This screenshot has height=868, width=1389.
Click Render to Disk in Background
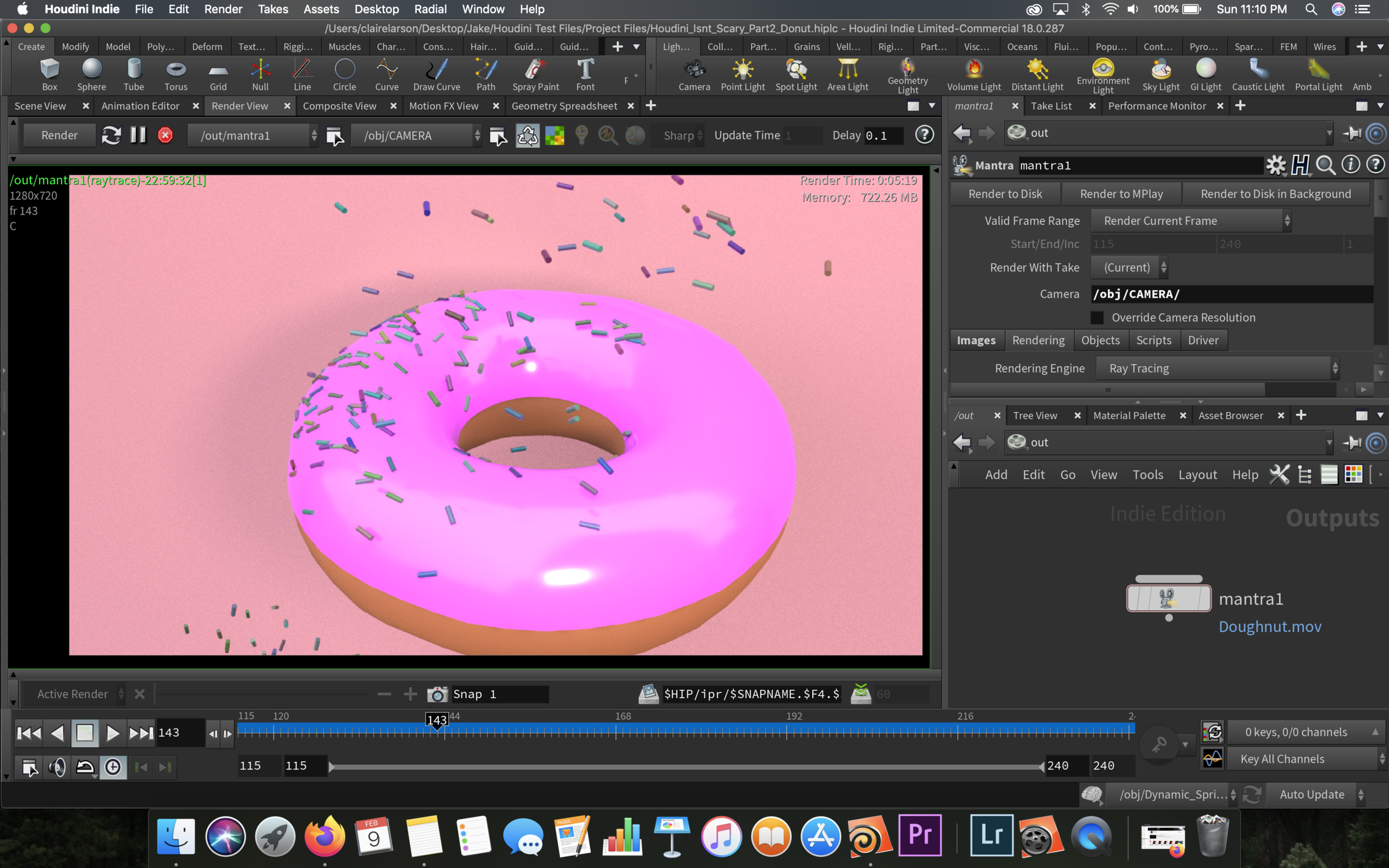coord(1275,194)
